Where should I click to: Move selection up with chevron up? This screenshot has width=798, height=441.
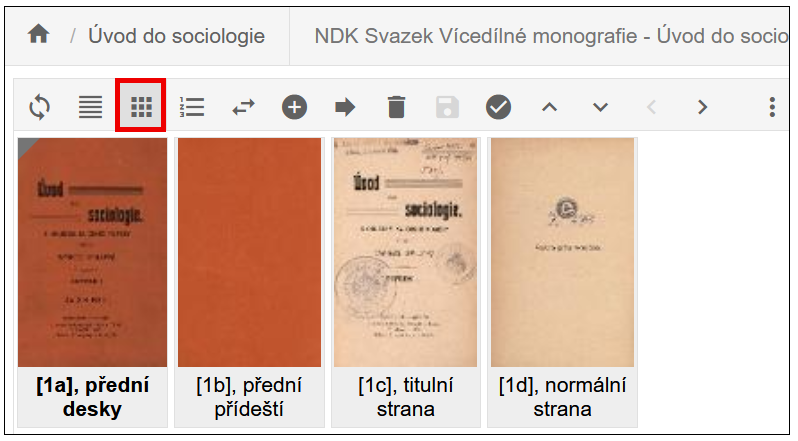pyautogui.click(x=550, y=107)
